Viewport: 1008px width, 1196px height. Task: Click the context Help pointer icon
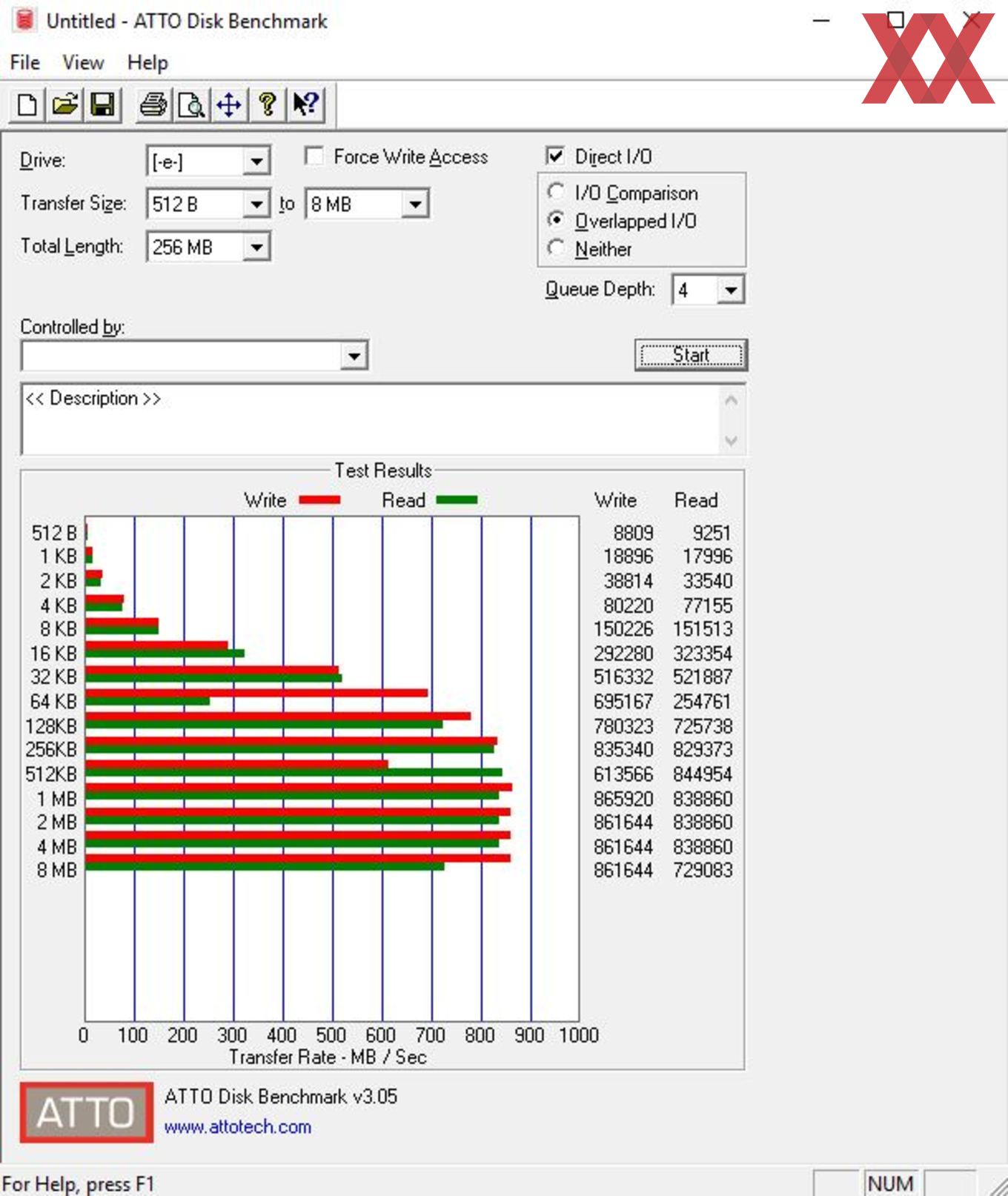click(305, 104)
